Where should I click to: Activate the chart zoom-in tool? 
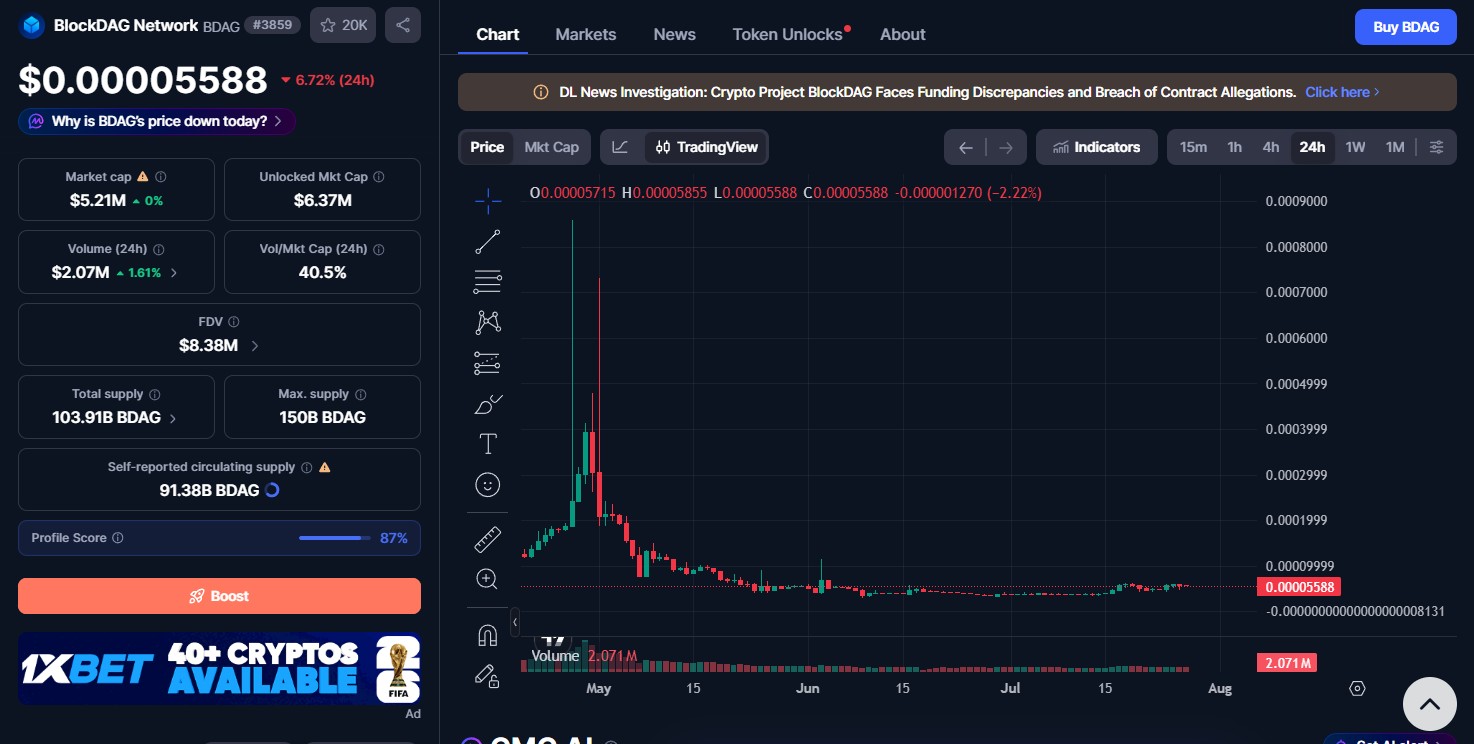pyautogui.click(x=488, y=579)
